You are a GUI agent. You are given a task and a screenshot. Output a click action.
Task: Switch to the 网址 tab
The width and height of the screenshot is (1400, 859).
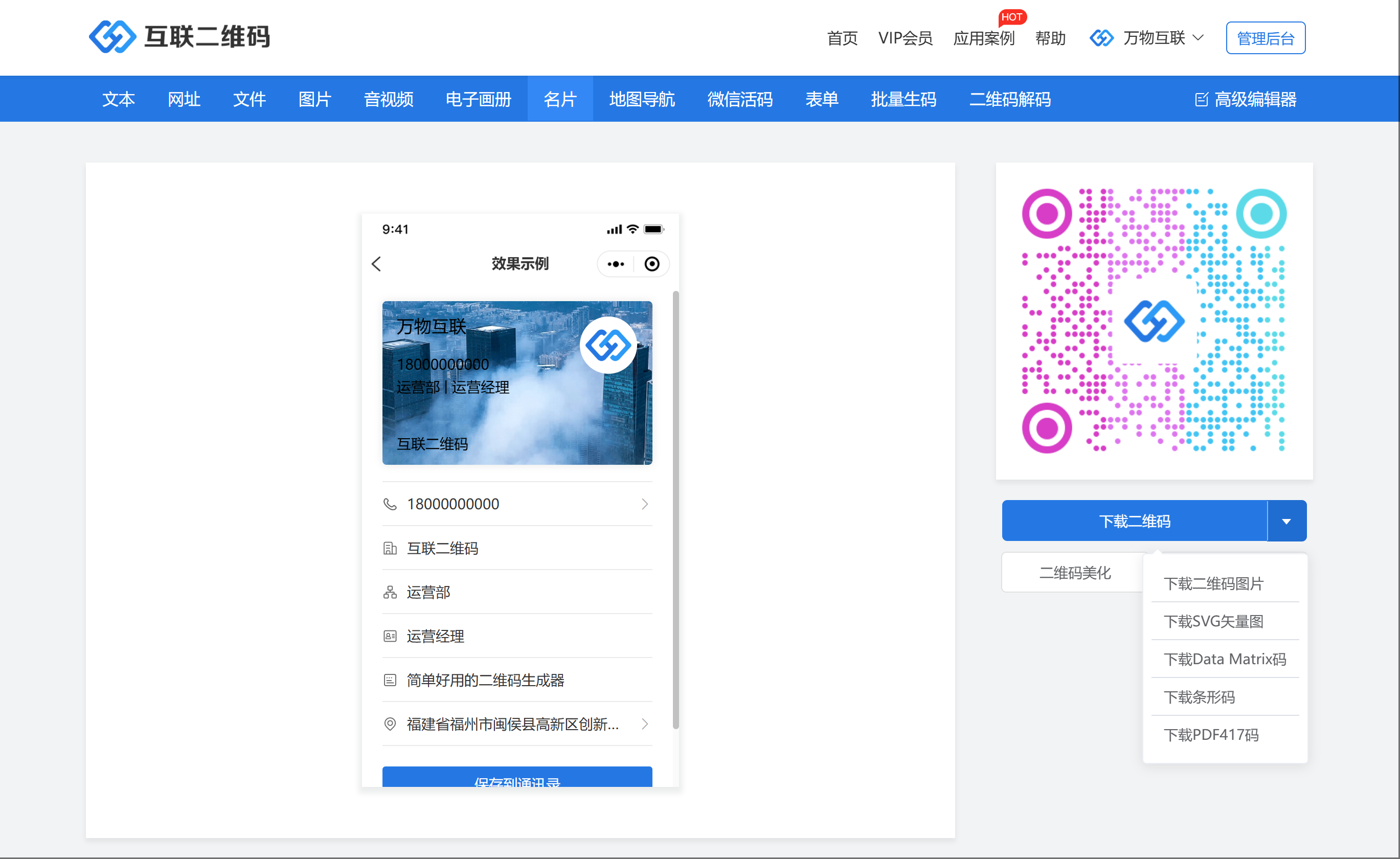184,99
